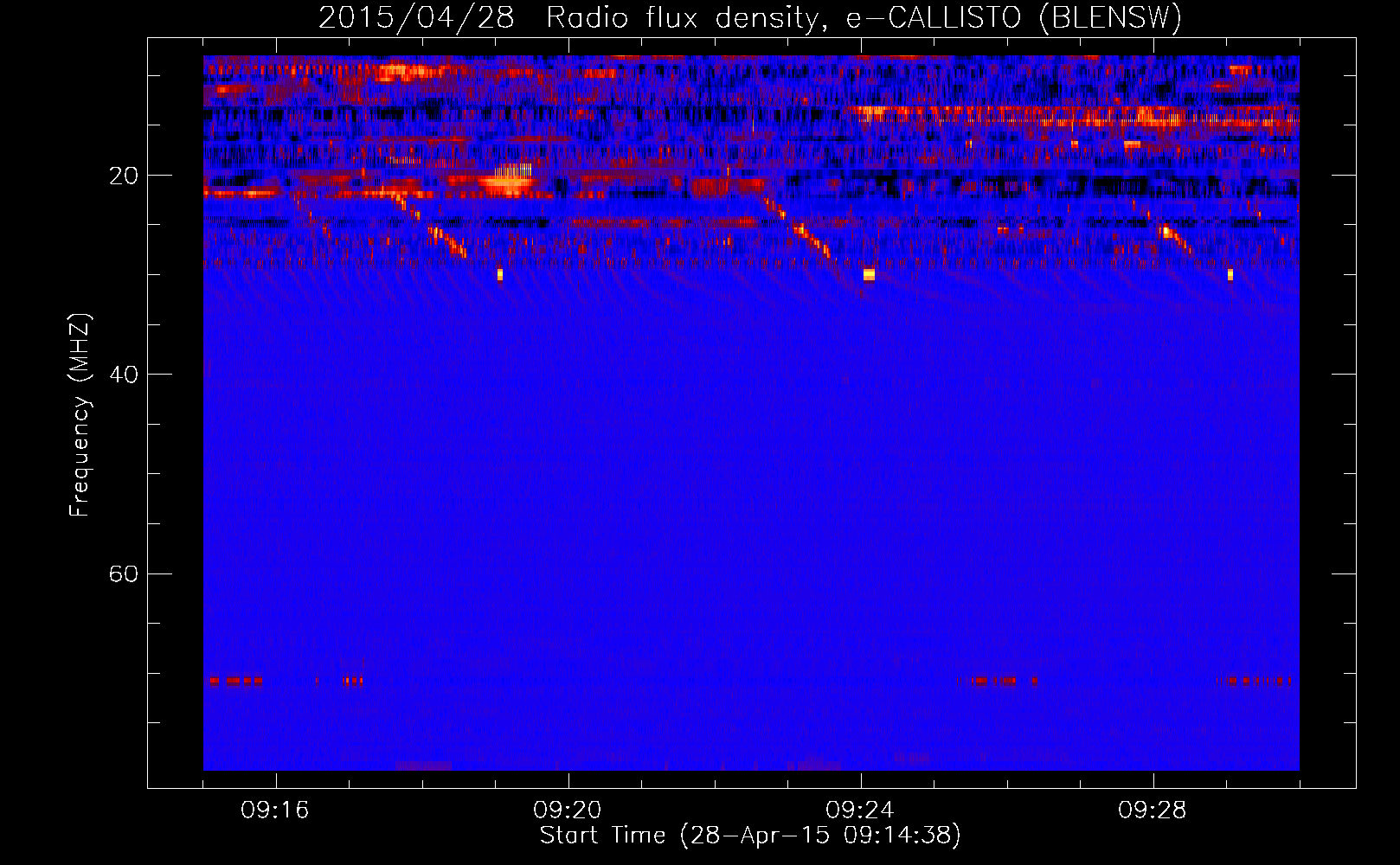Select the date text "2015/04/28" in the title
1400x865 pixels.
pos(416,17)
